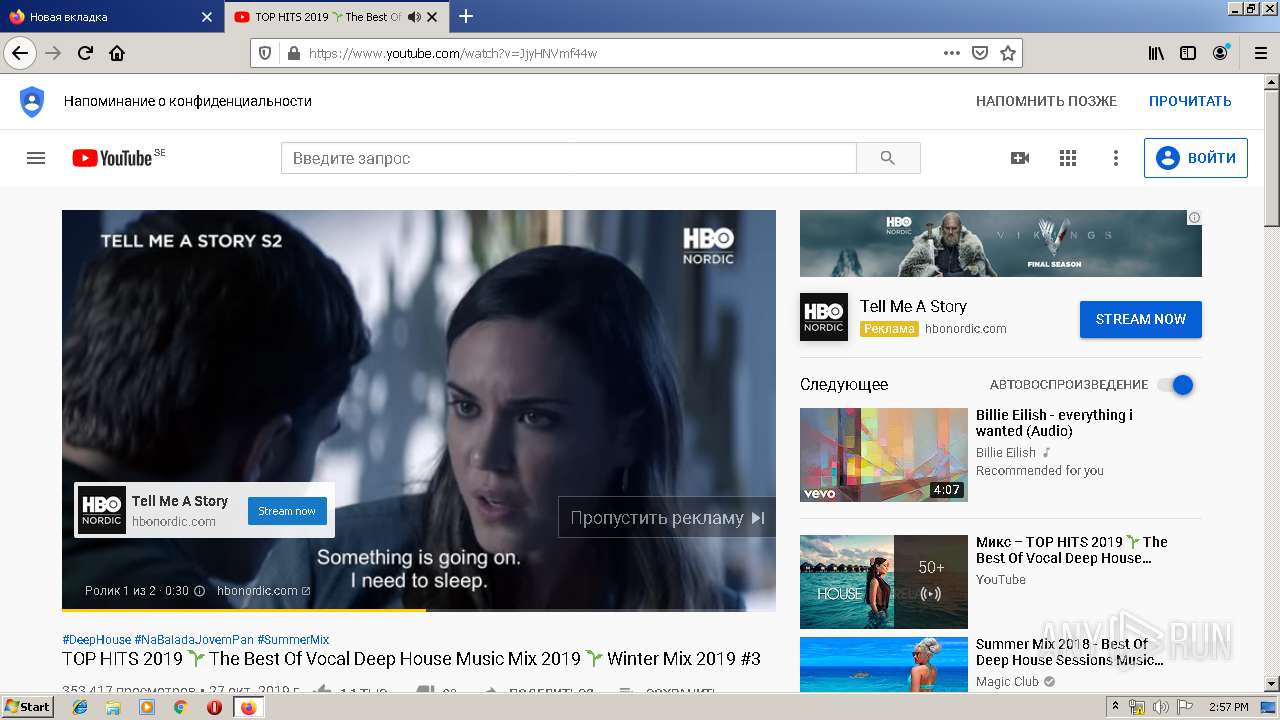Open the Firefox hamburger menu
This screenshot has height=720, width=1280.
point(1260,53)
